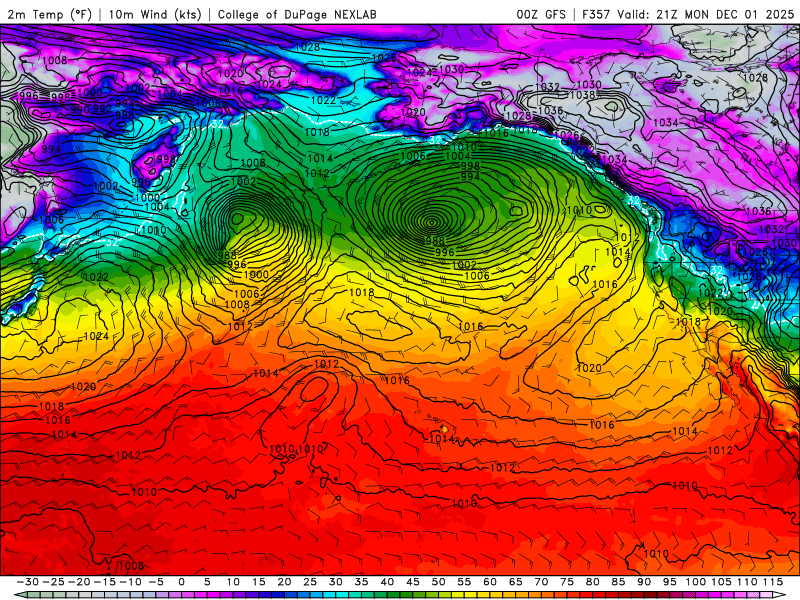Screen dimensions: 800x600
Task: Click the 115 color scale label
Action: click(772, 582)
